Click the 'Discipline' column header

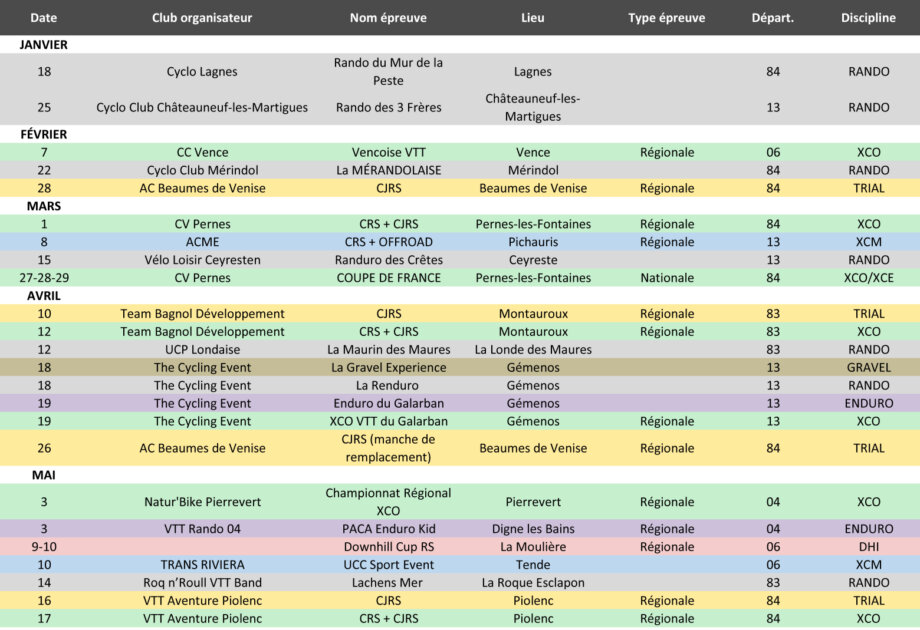click(x=868, y=18)
